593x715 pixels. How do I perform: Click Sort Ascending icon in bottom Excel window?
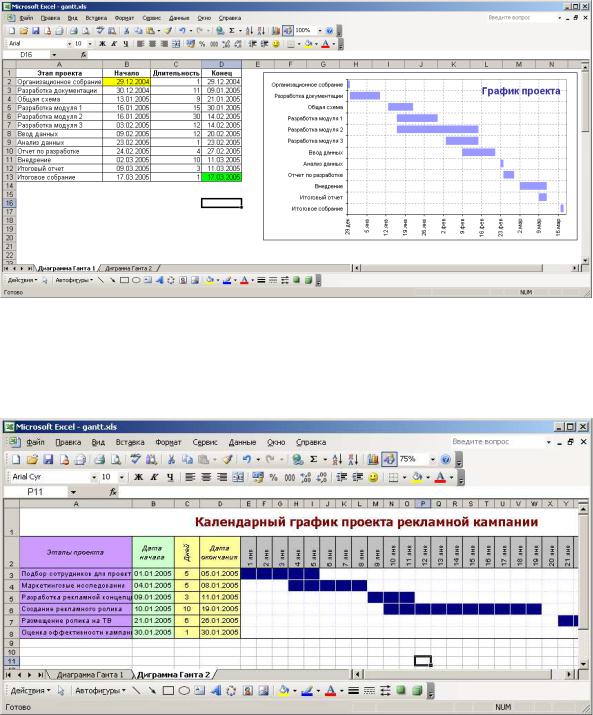[x=337, y=459]
